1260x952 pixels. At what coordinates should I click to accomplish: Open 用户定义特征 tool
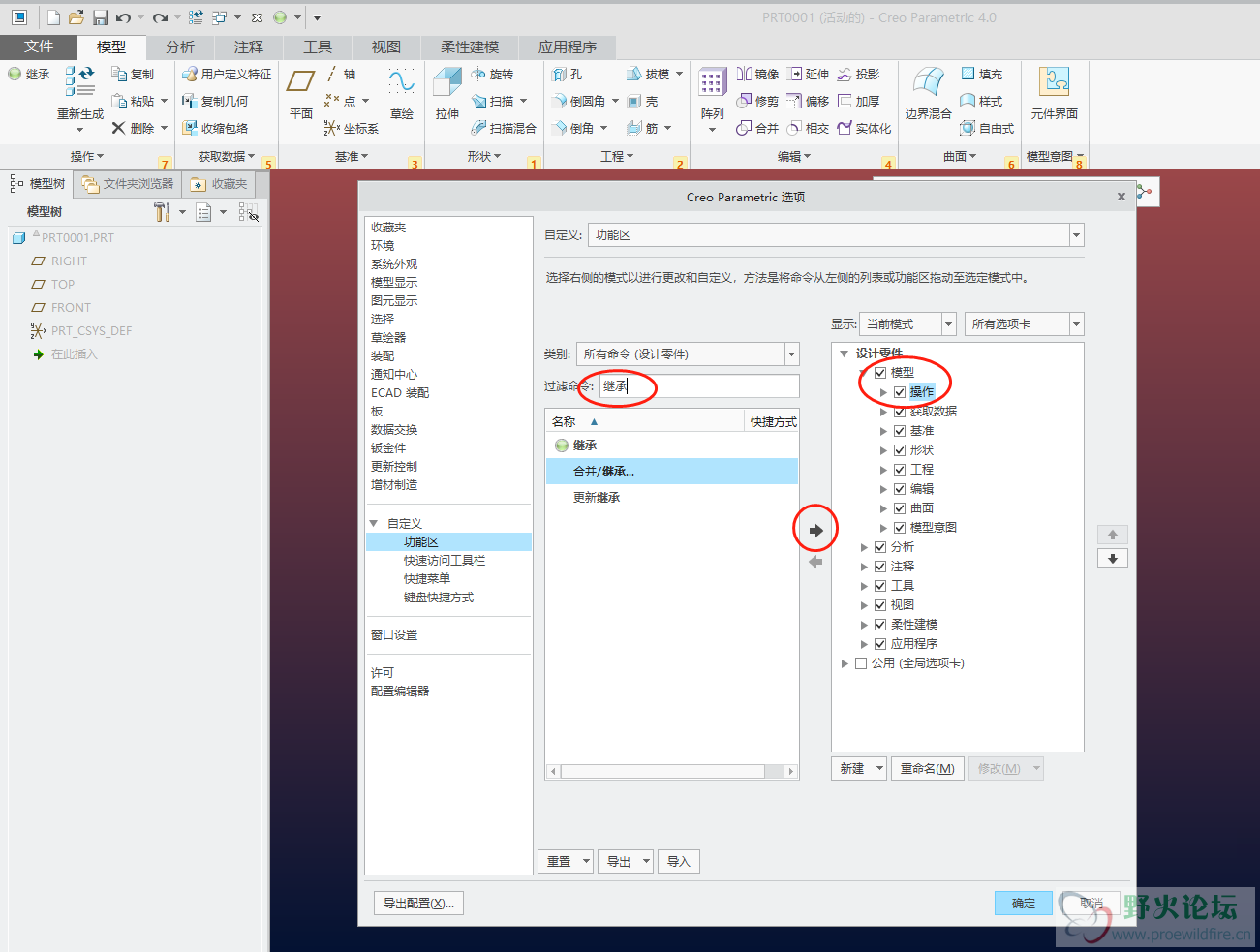(227, 74)
